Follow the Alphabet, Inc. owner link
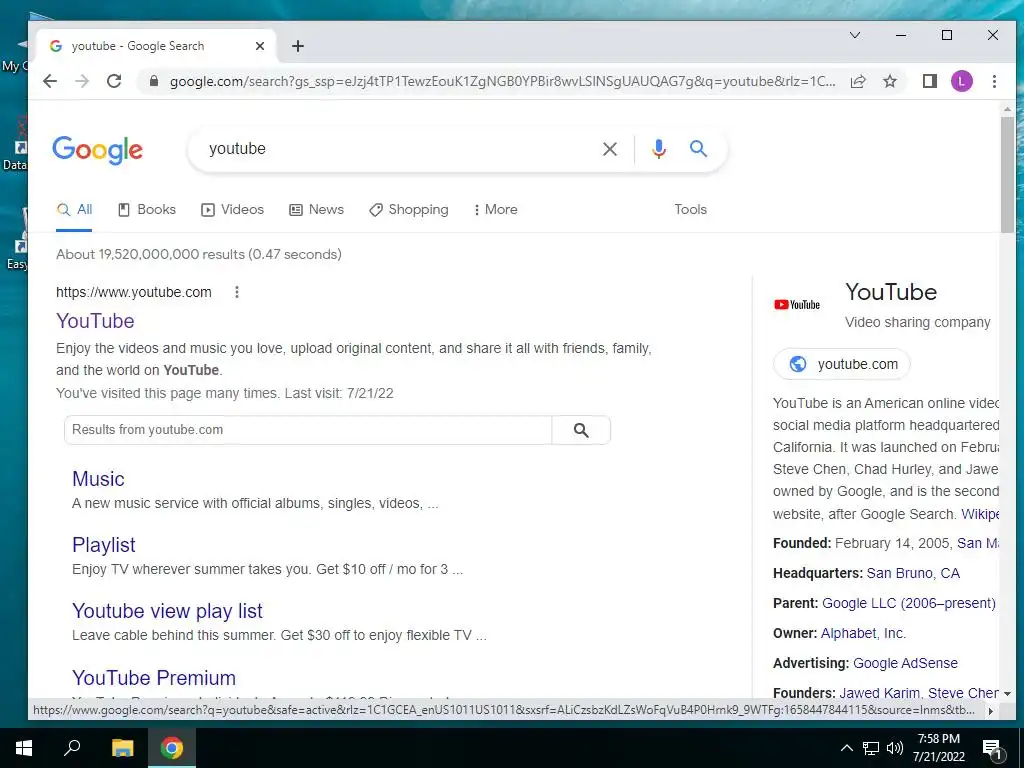This screenshot has height=768, width=1024. click(x=863, y=633)
